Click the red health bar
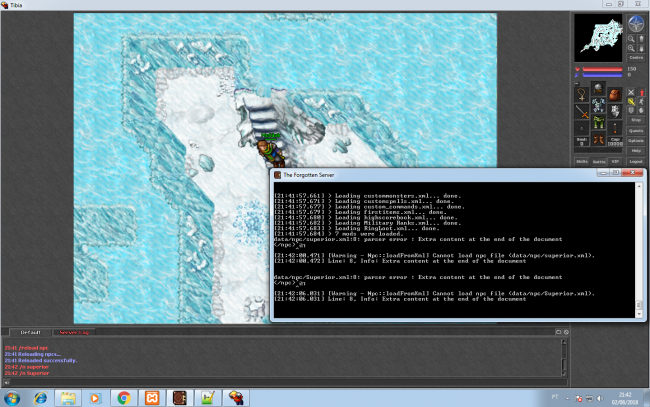Image resolution: width=650 pixels, height=407 pixels. (602, 69)
